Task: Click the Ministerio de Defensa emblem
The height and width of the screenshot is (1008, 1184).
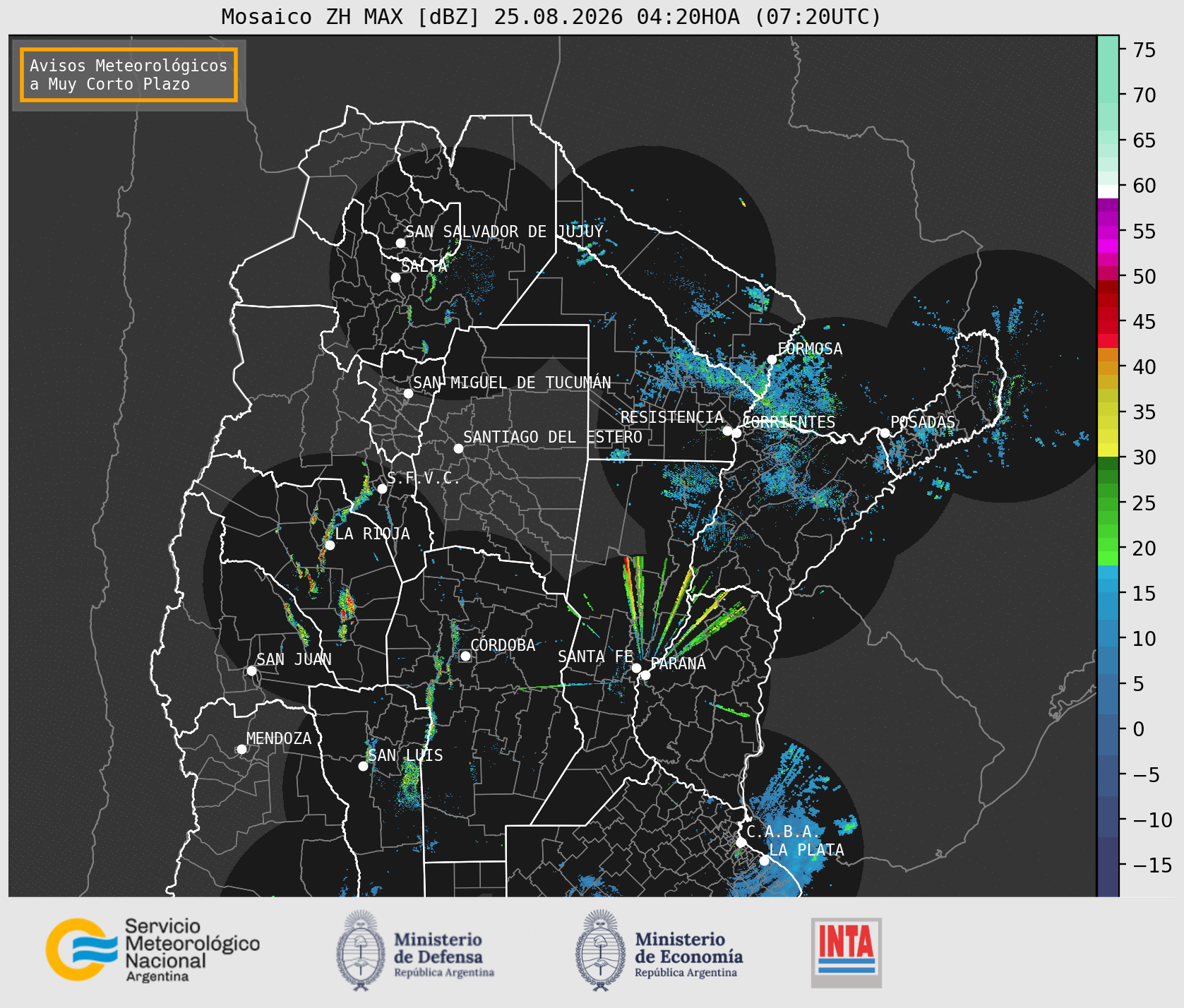Action: tap(361, 951)
